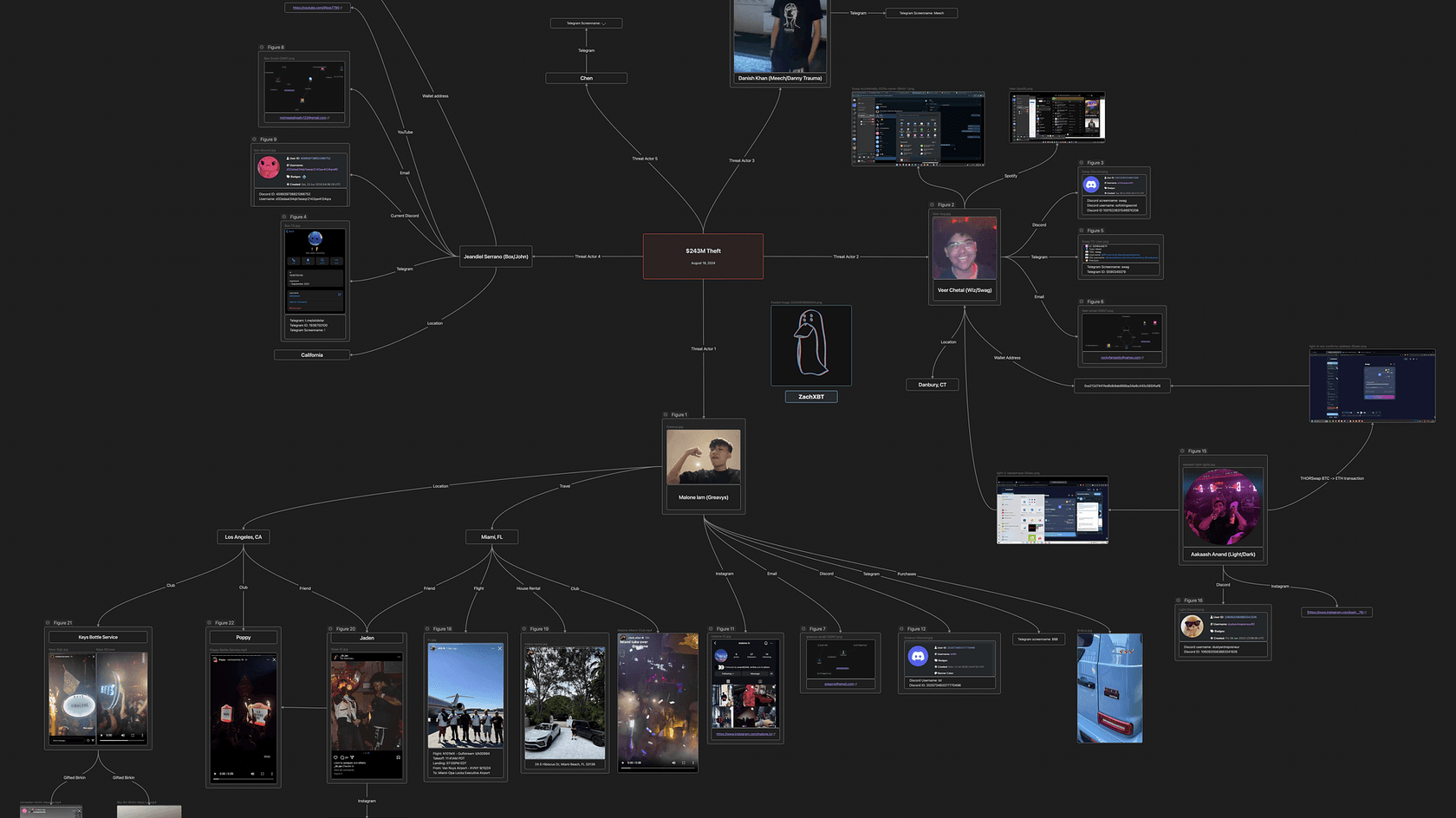Select the 0xa21 wallet address card

click(1121, 386)
